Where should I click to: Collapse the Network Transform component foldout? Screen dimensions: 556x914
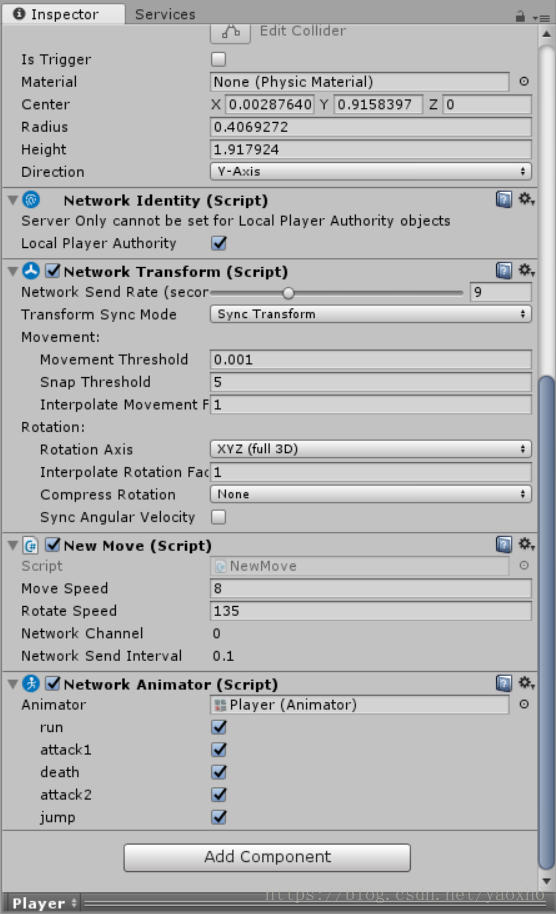pyautogui.click(x=13, y=271)
